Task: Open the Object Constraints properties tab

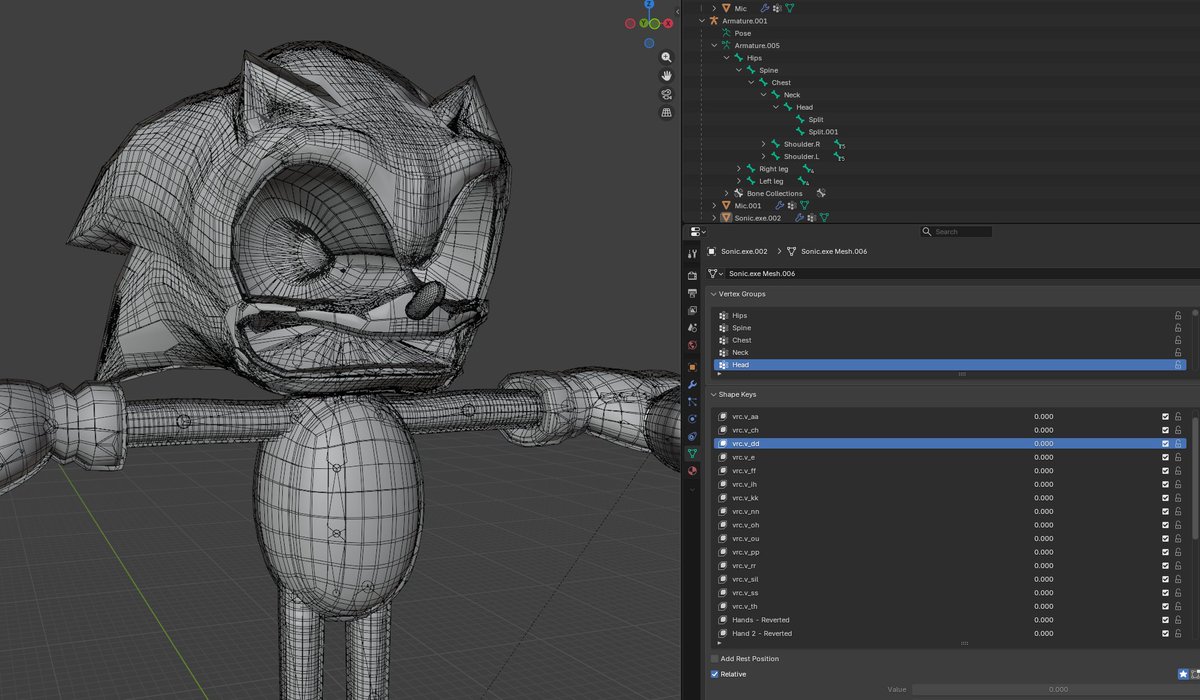Action: 692,436
